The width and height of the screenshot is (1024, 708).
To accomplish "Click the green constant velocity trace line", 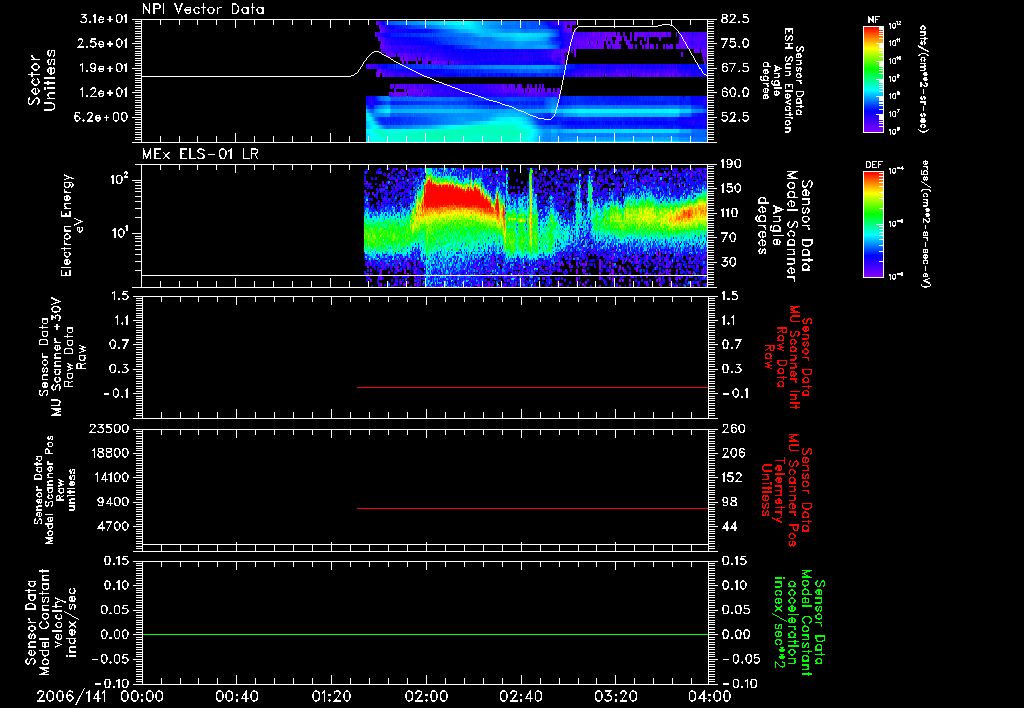I will click(425, 634).
